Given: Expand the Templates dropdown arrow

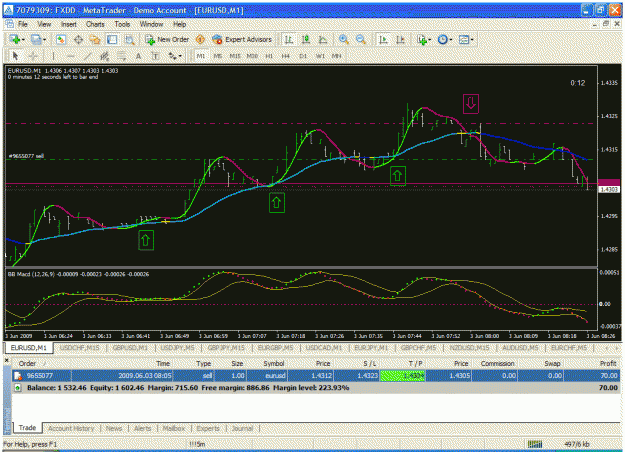Looking at the screenshot, I should 472,39.
